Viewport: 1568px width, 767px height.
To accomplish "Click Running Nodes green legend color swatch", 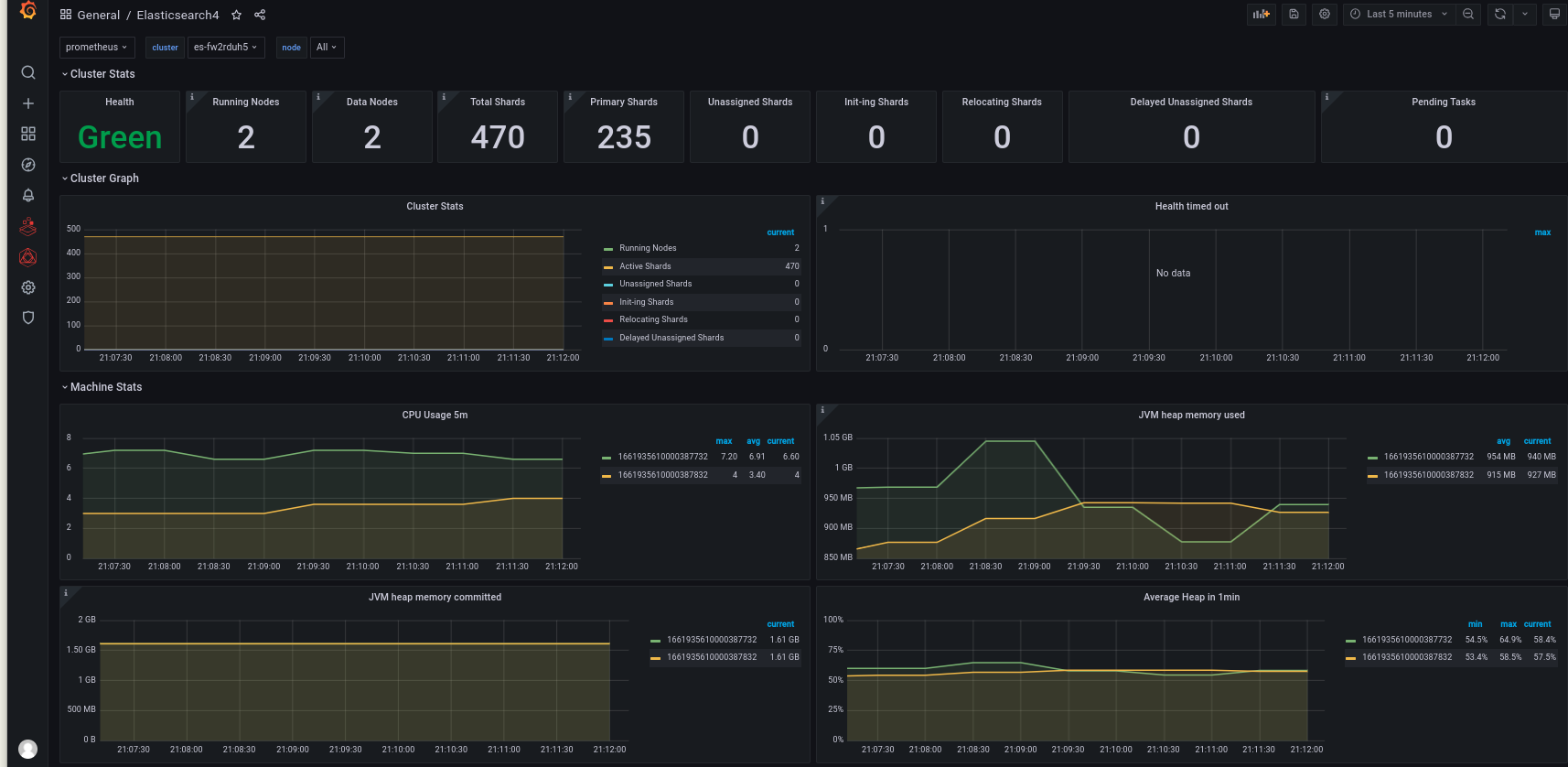I will 608,249.
